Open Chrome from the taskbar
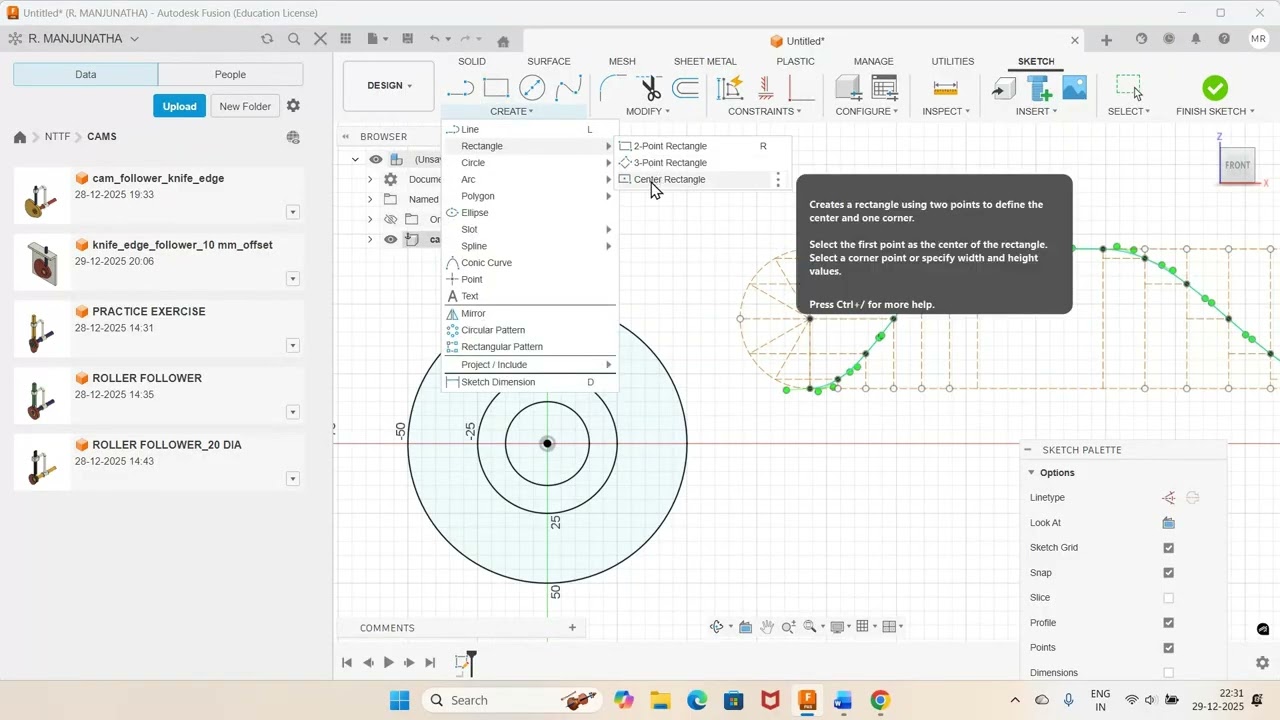Image resolution: width=1280 pixels, height=720 pixels. point(880,700)
